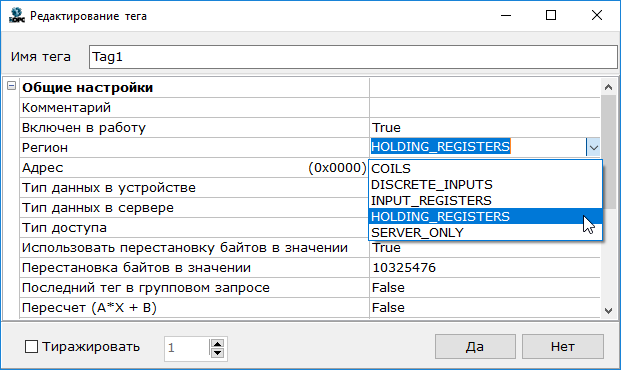Cancel with the Нет button

(563, 347)
